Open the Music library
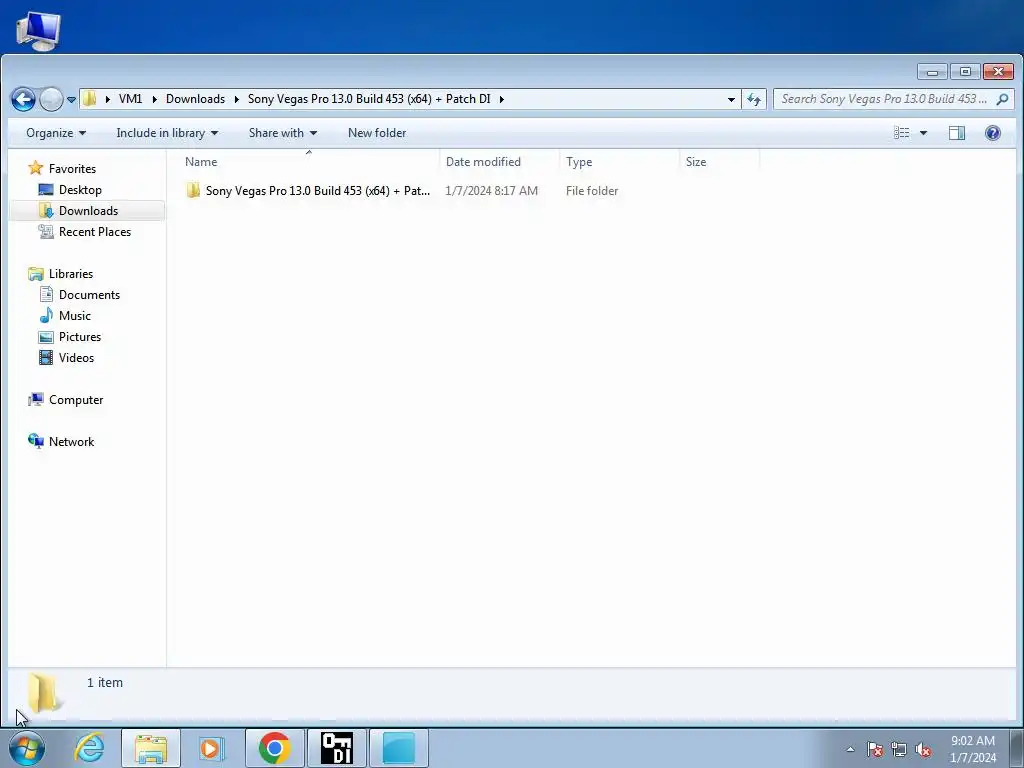 point(74,315)
